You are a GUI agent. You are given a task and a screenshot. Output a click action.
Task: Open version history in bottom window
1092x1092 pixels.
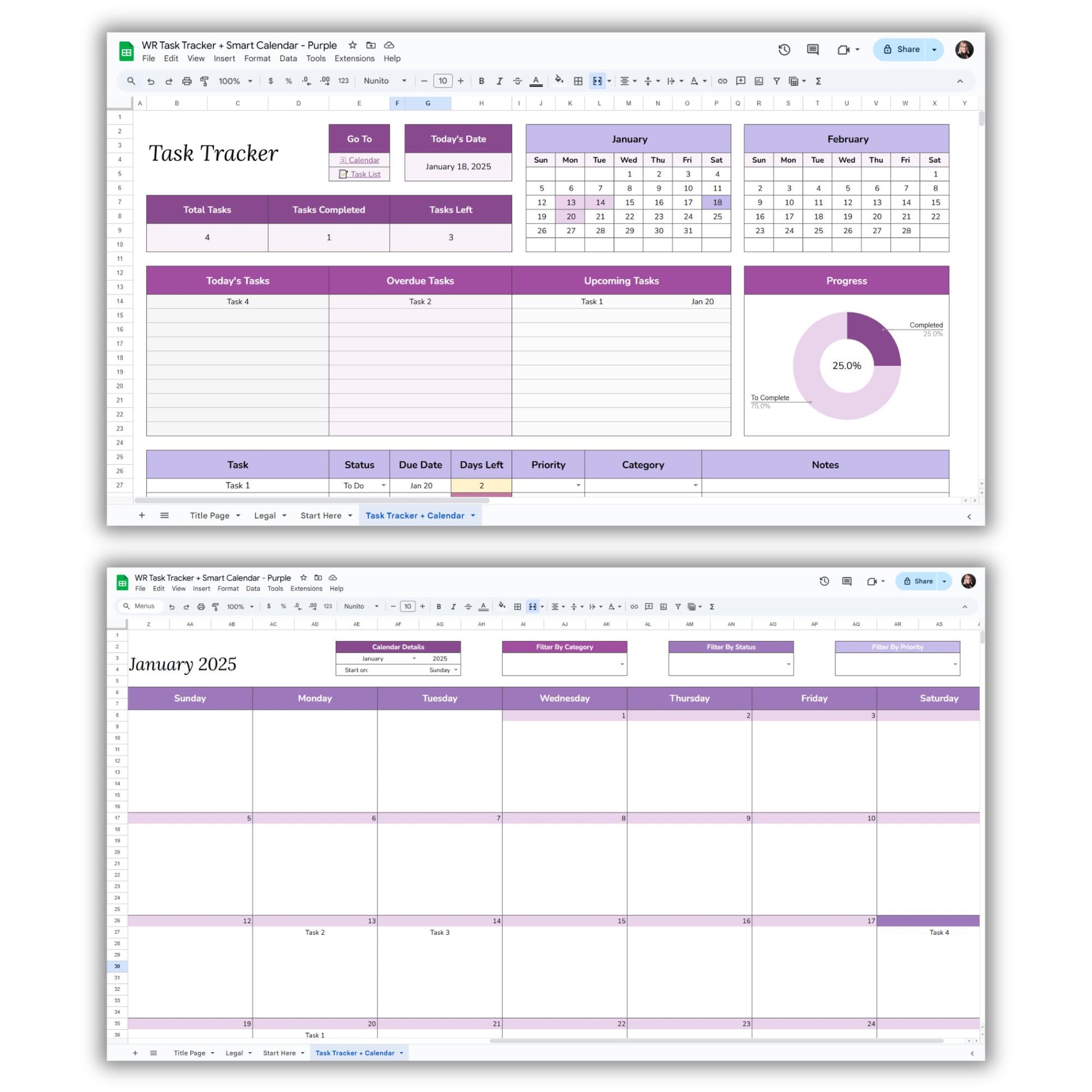tap(824, 581)
